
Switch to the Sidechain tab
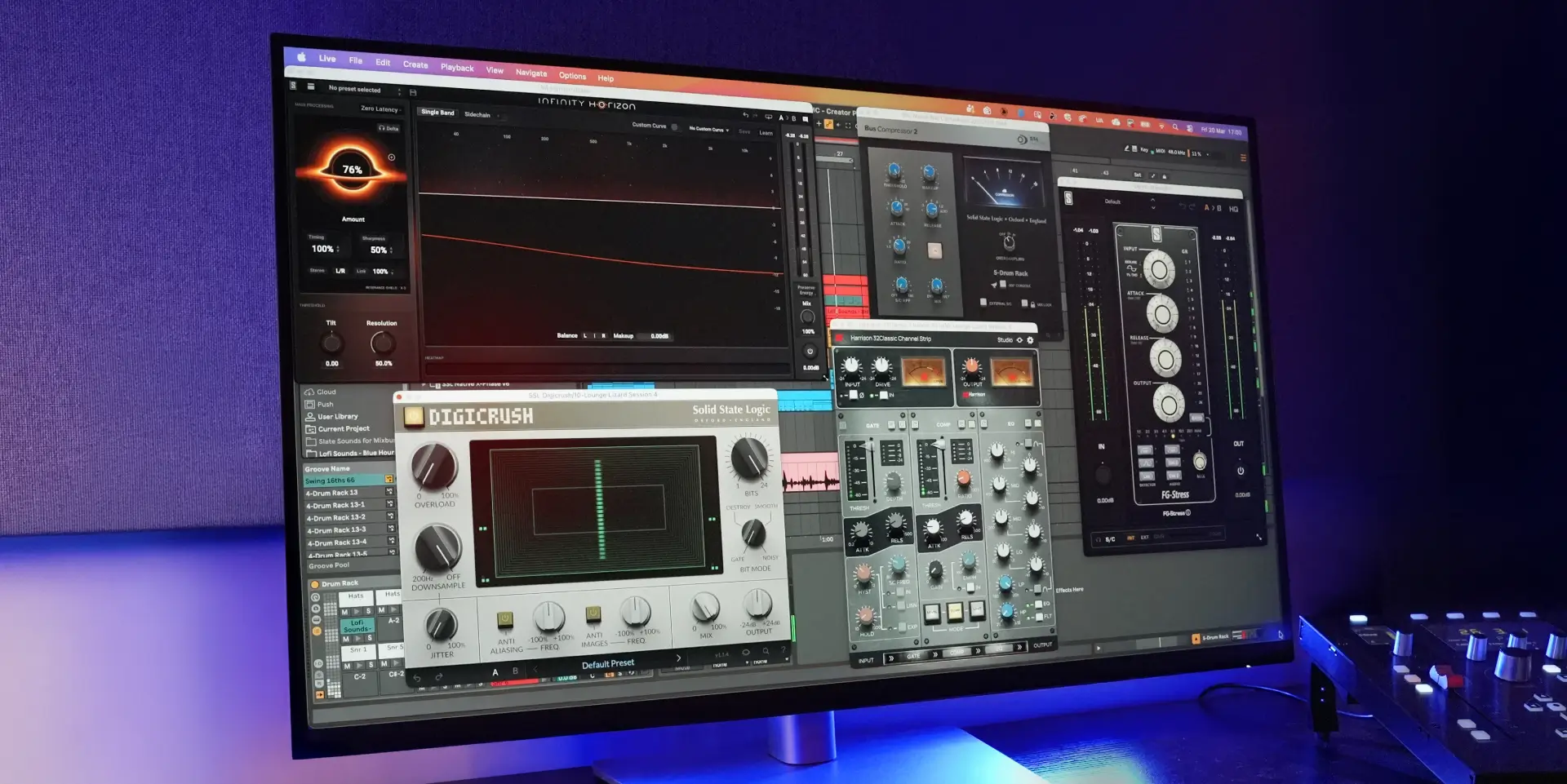(x=477, y=114)
